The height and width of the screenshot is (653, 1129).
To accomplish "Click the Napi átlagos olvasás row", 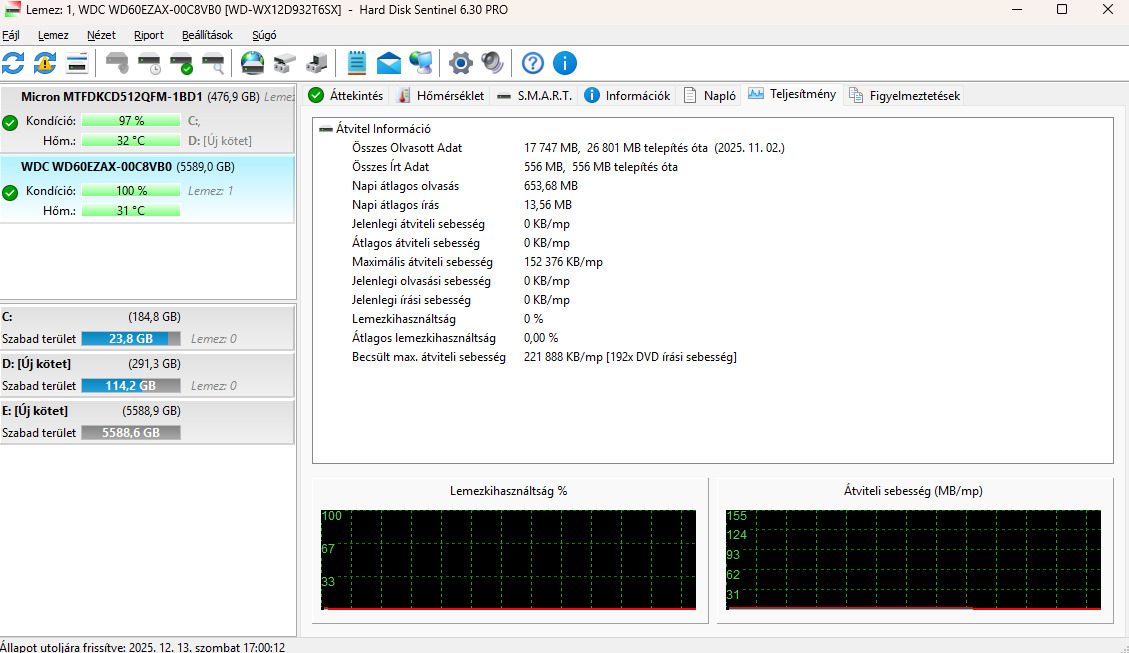I will click(x=464, y=186).
